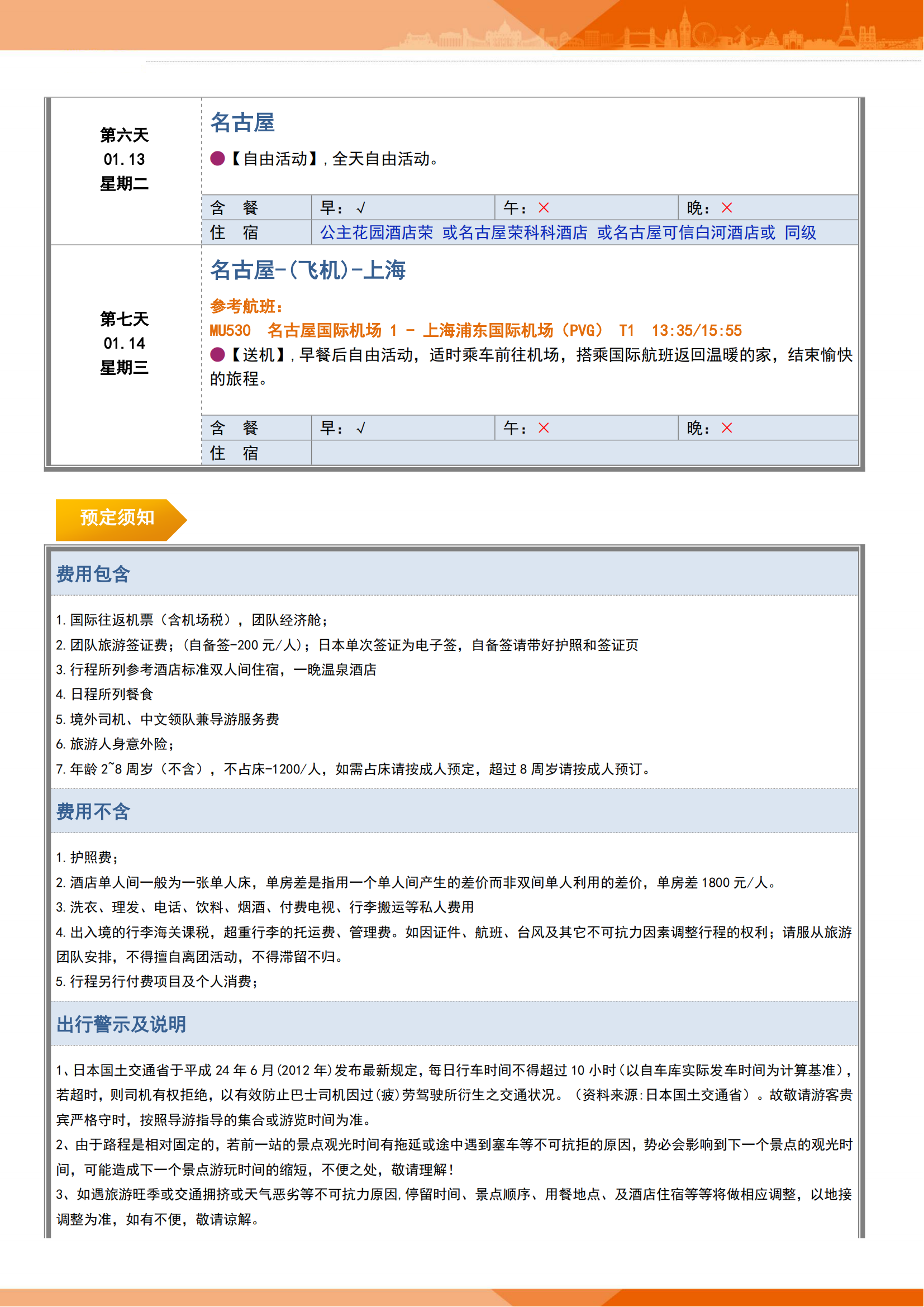Click the blue 公主花园酒店荣 hotel text
The image size is (924, 1307).
click(x=377, y=233)
